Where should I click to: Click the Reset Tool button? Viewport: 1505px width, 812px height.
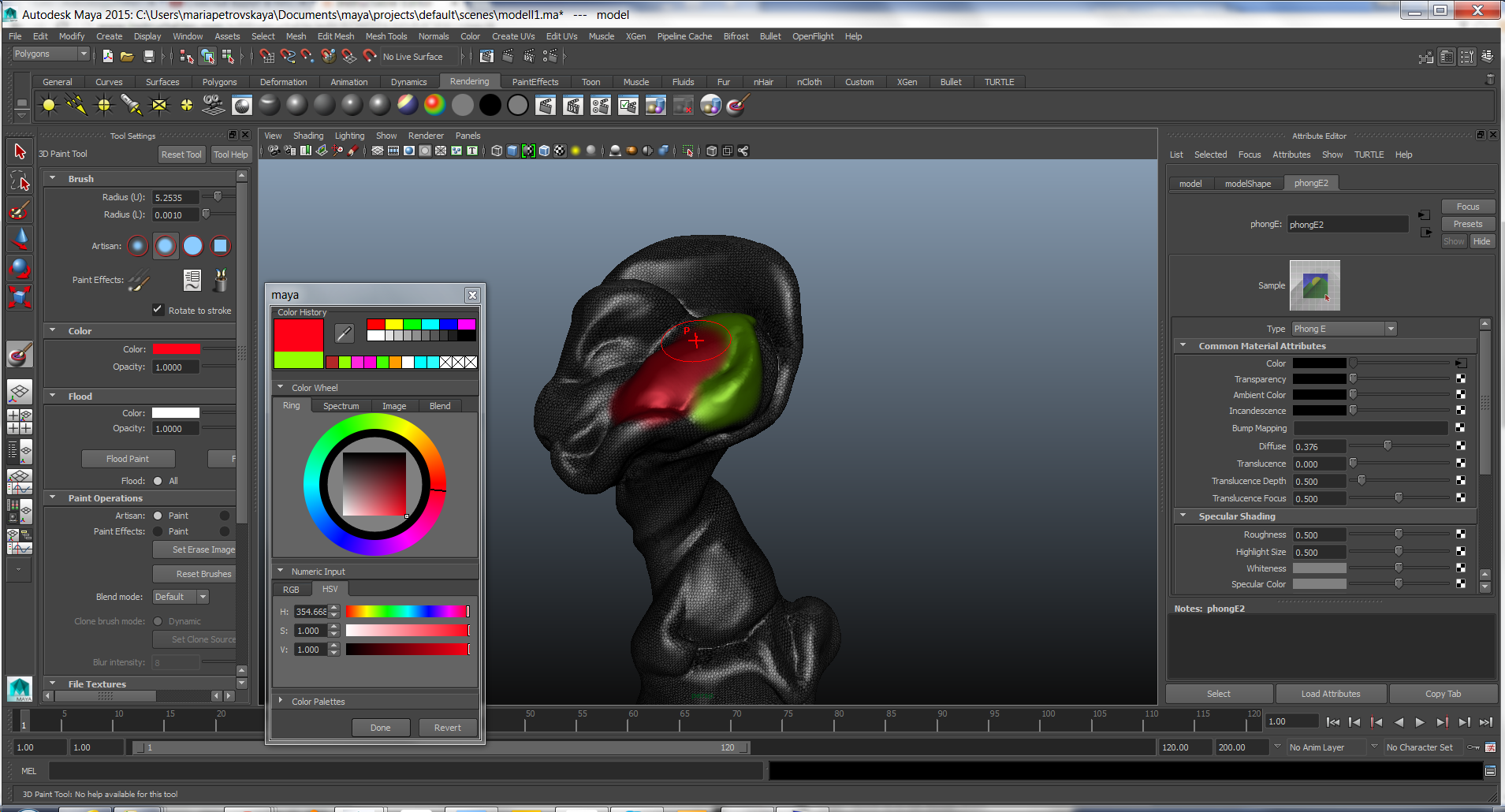click(181, 155)
